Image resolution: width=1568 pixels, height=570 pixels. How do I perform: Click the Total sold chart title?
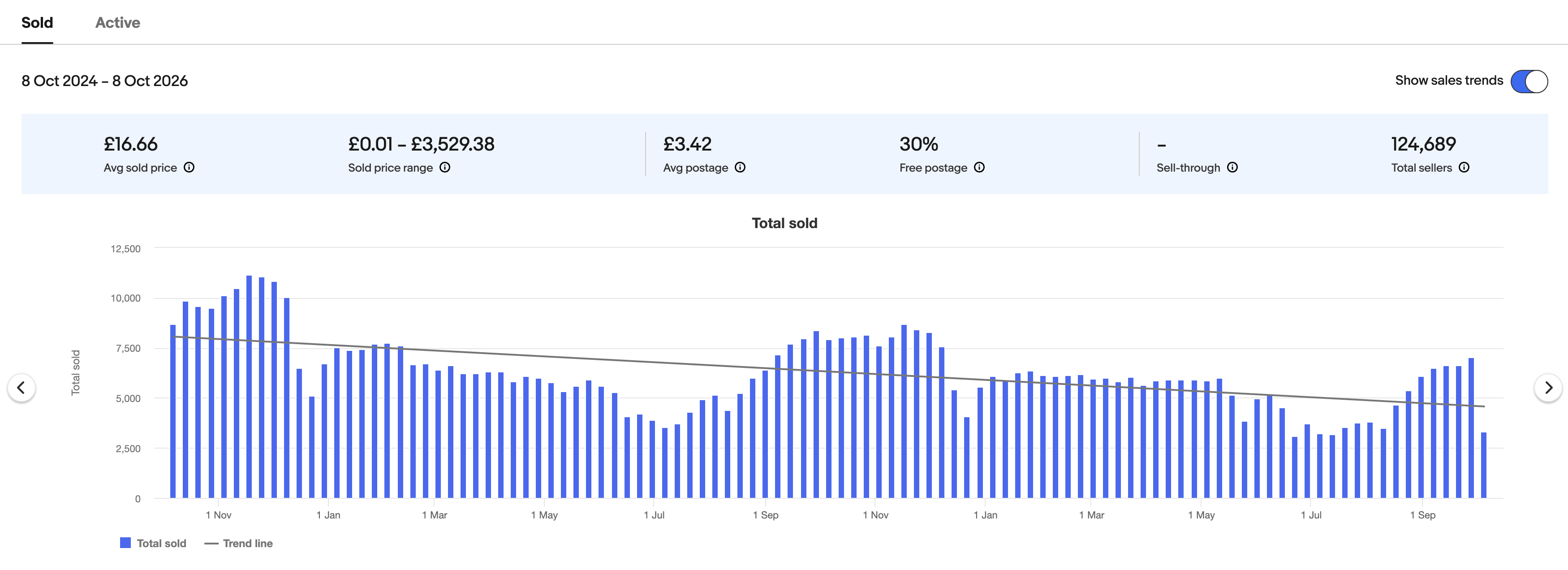(x=784, y=224)
